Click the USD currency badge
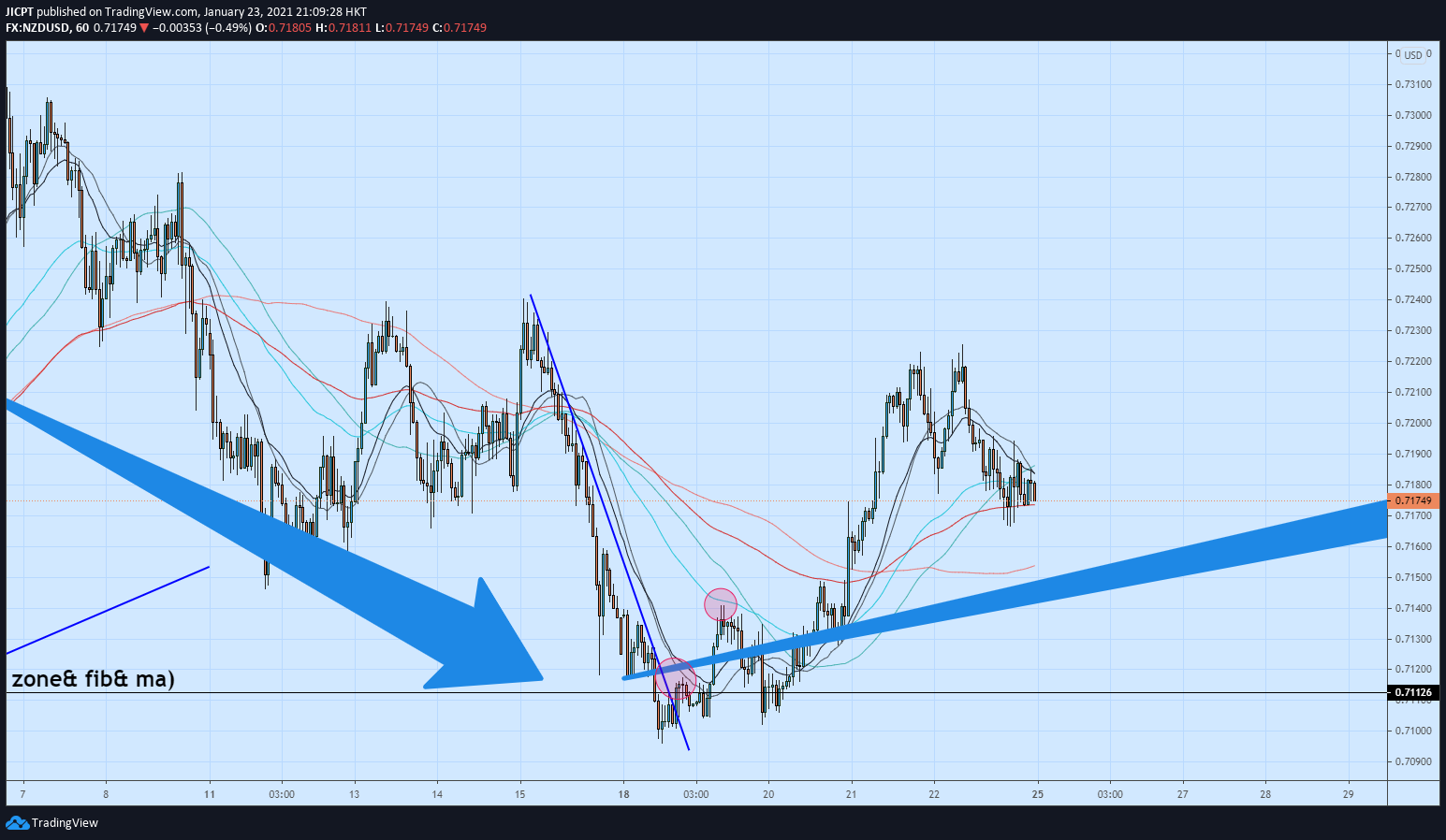The height and width of the screenshot is (840, 1446). [1412, 55]
